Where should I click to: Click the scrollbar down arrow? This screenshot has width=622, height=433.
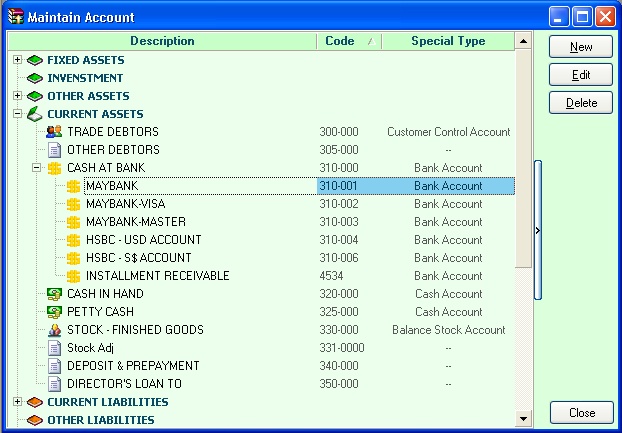[x=522, y=416]
